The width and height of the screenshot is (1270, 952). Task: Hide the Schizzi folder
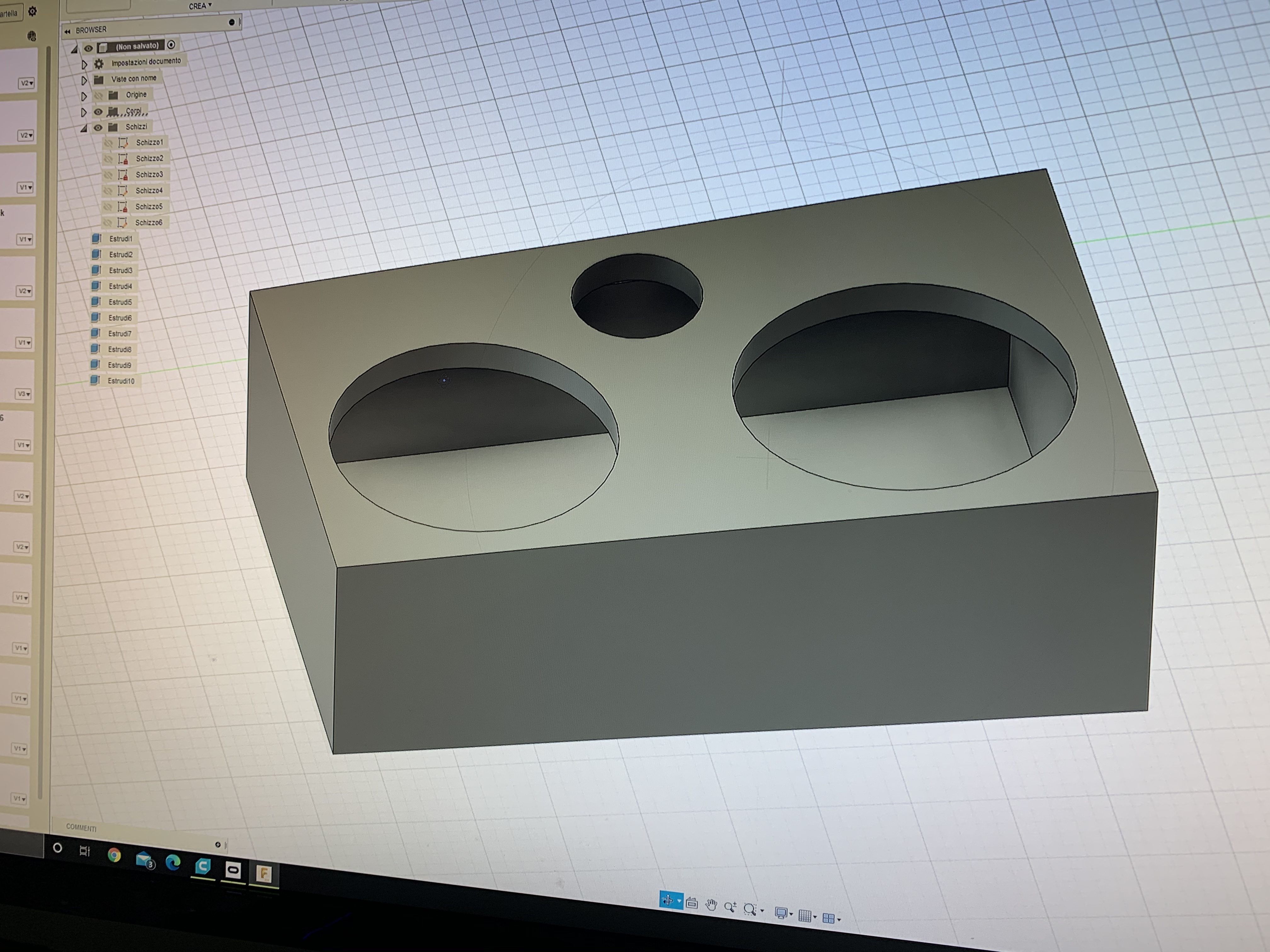[98, 127]
